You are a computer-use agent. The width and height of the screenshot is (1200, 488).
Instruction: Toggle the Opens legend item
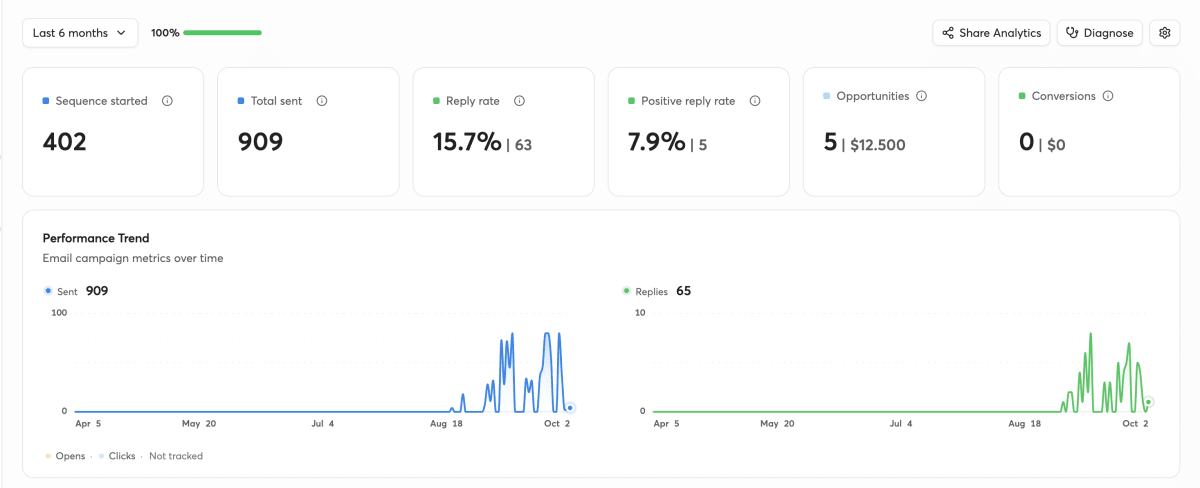pyautogui.click(x=65, y=456)
